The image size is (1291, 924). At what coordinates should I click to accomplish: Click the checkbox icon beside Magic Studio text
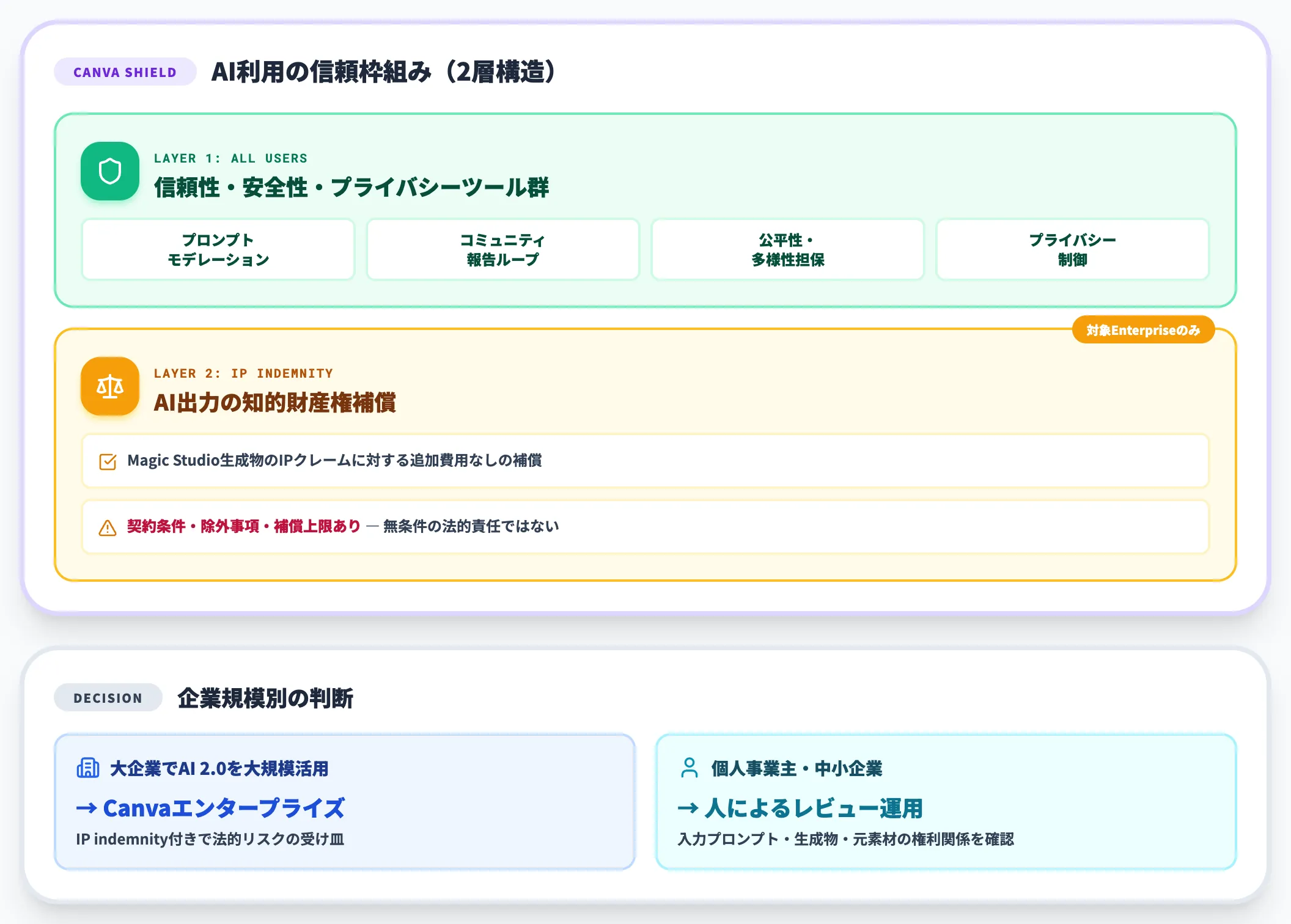[x=108, y=461]
